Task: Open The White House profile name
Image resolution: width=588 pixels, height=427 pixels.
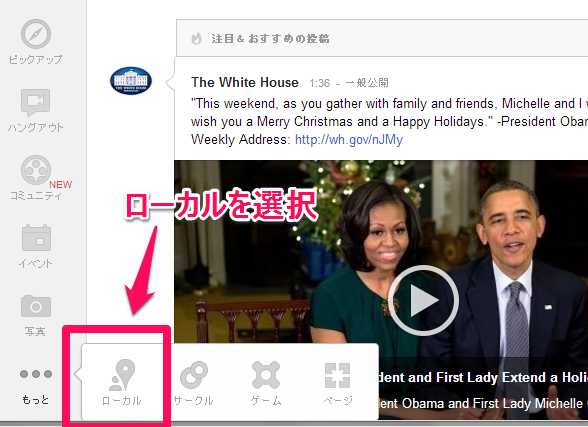Action: pyautogui.click(x=245, y=82)
